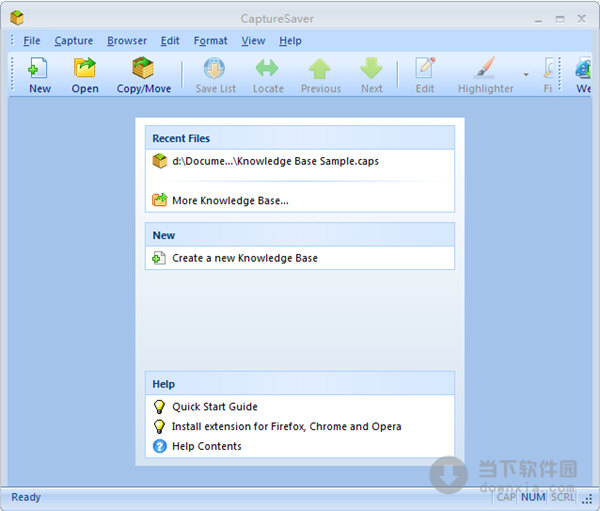Open the View menu
The height and width of the screenshot is (511, 600).
point(253,41)
